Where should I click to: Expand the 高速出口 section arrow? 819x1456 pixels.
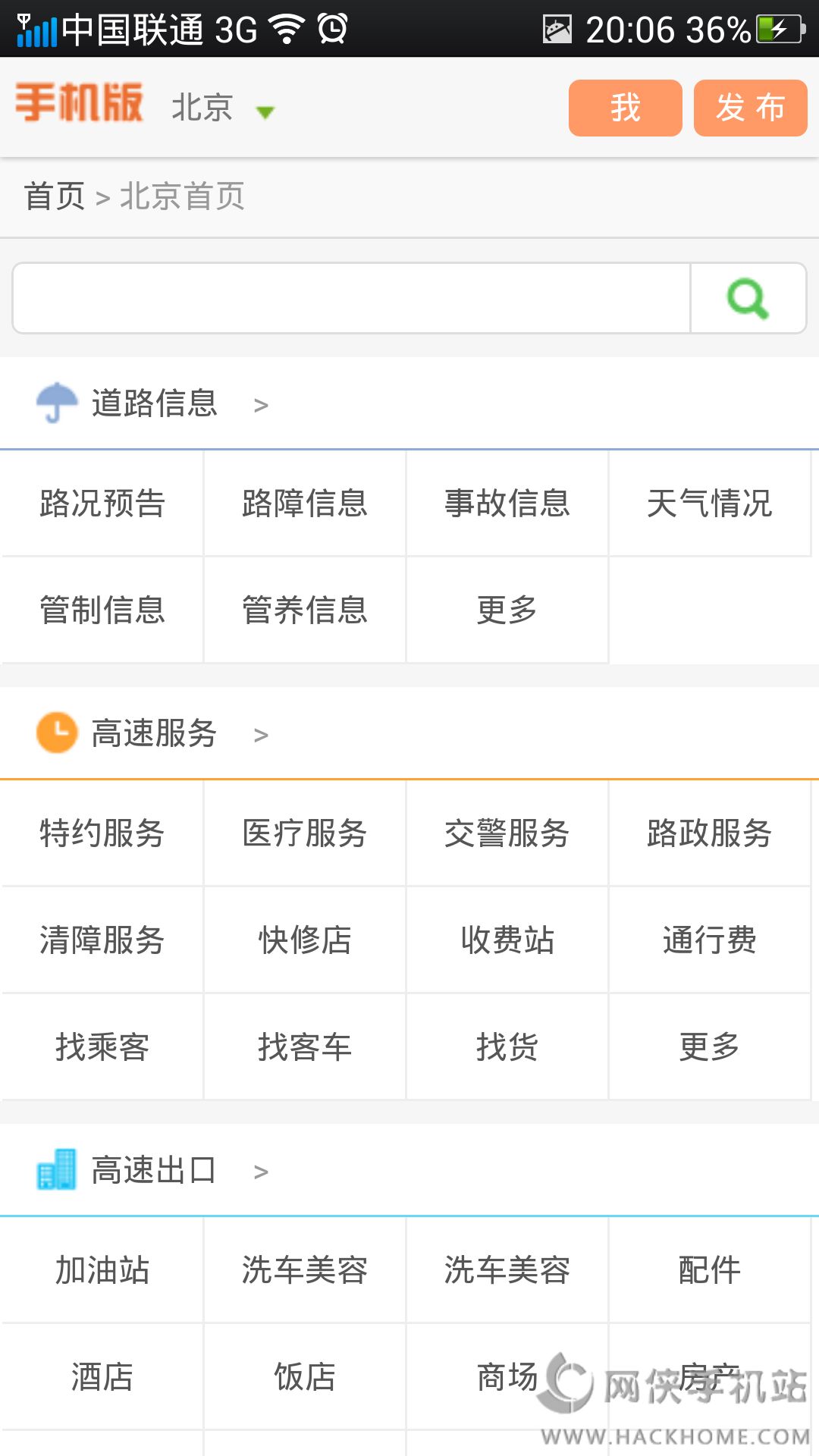click(261, 1172)
